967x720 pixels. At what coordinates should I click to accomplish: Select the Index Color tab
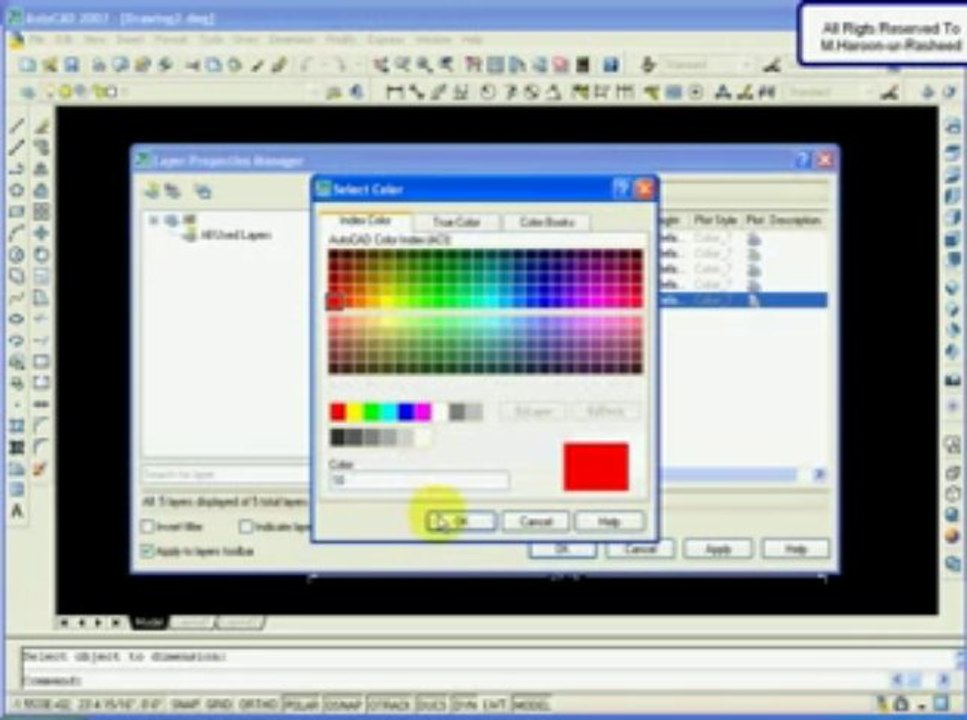point(365,220)
